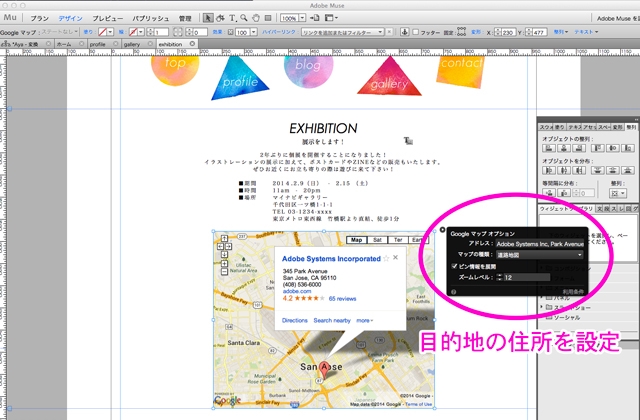
Task: Select the Selection arrow tool
Action: (208, 18)
